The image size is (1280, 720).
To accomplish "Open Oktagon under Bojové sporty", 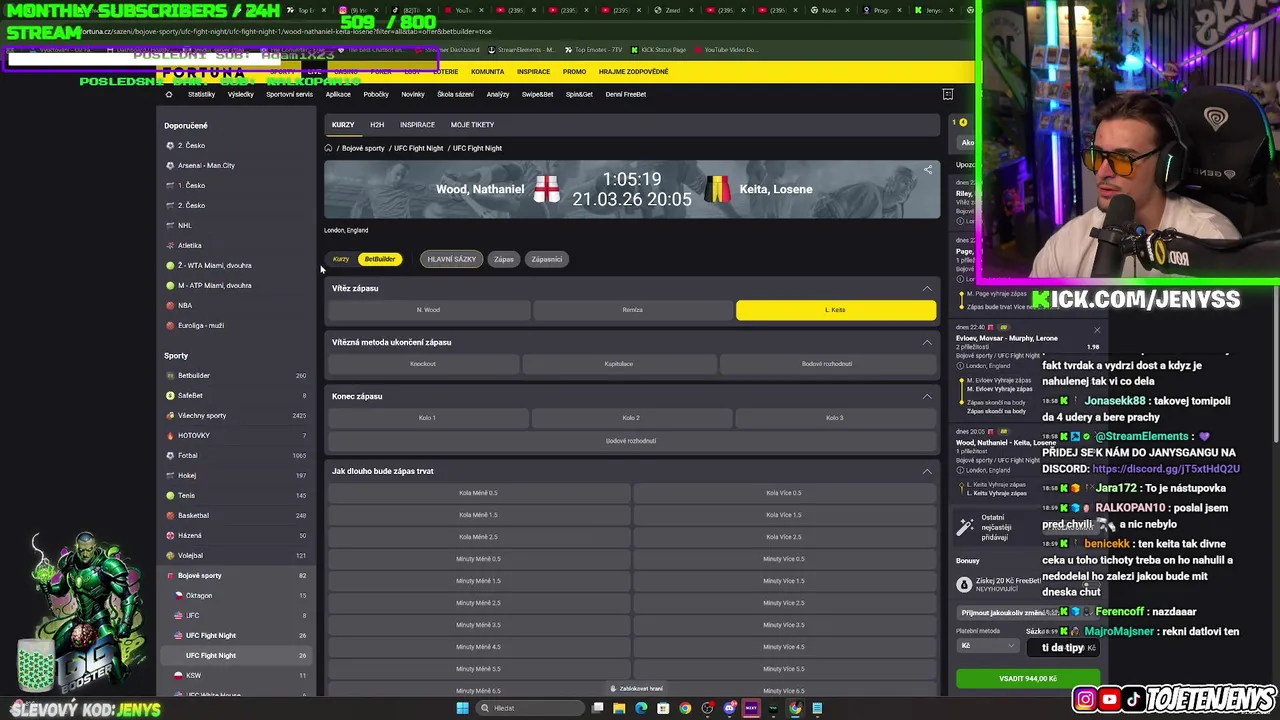I will (237, 595).
